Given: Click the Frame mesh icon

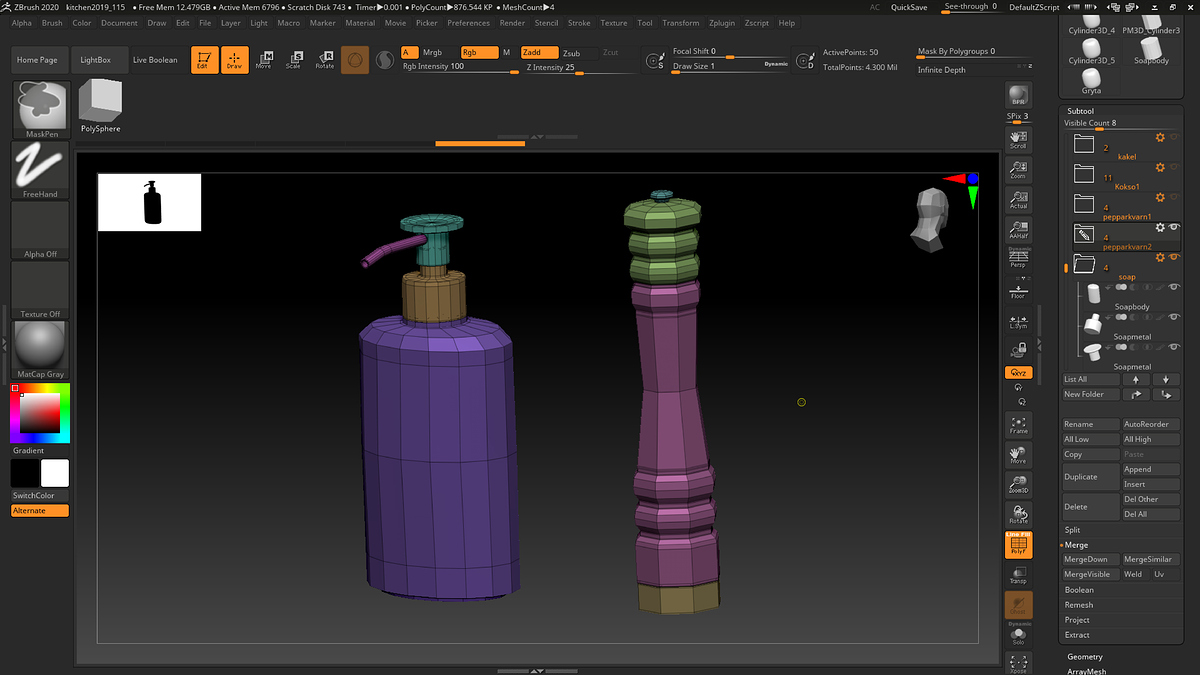Looking at the screenshot, I should point(1018,425).
